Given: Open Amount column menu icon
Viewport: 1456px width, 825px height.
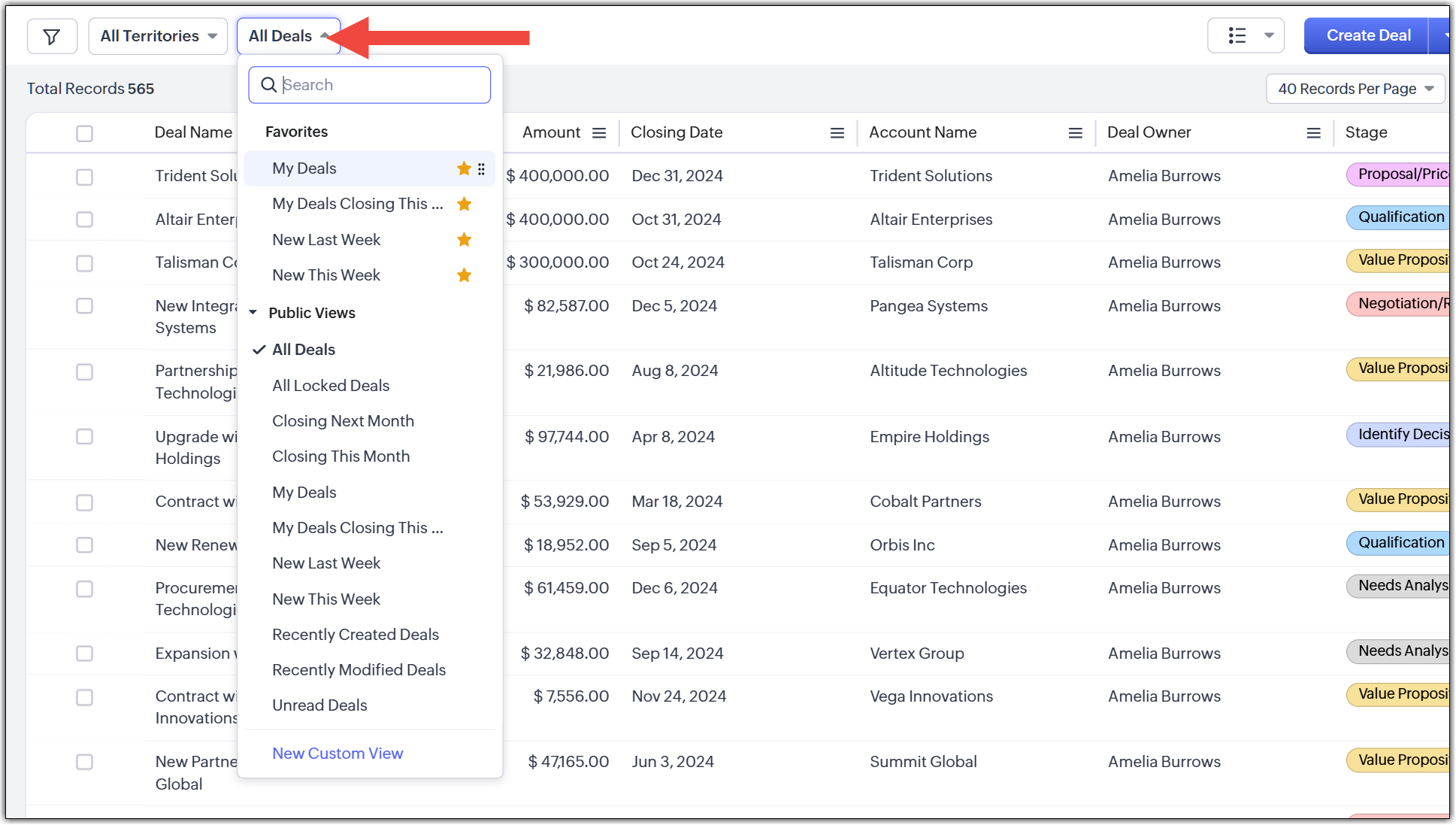Looking at the screenshot, I should pyautogui.click(x=599, y=133).
